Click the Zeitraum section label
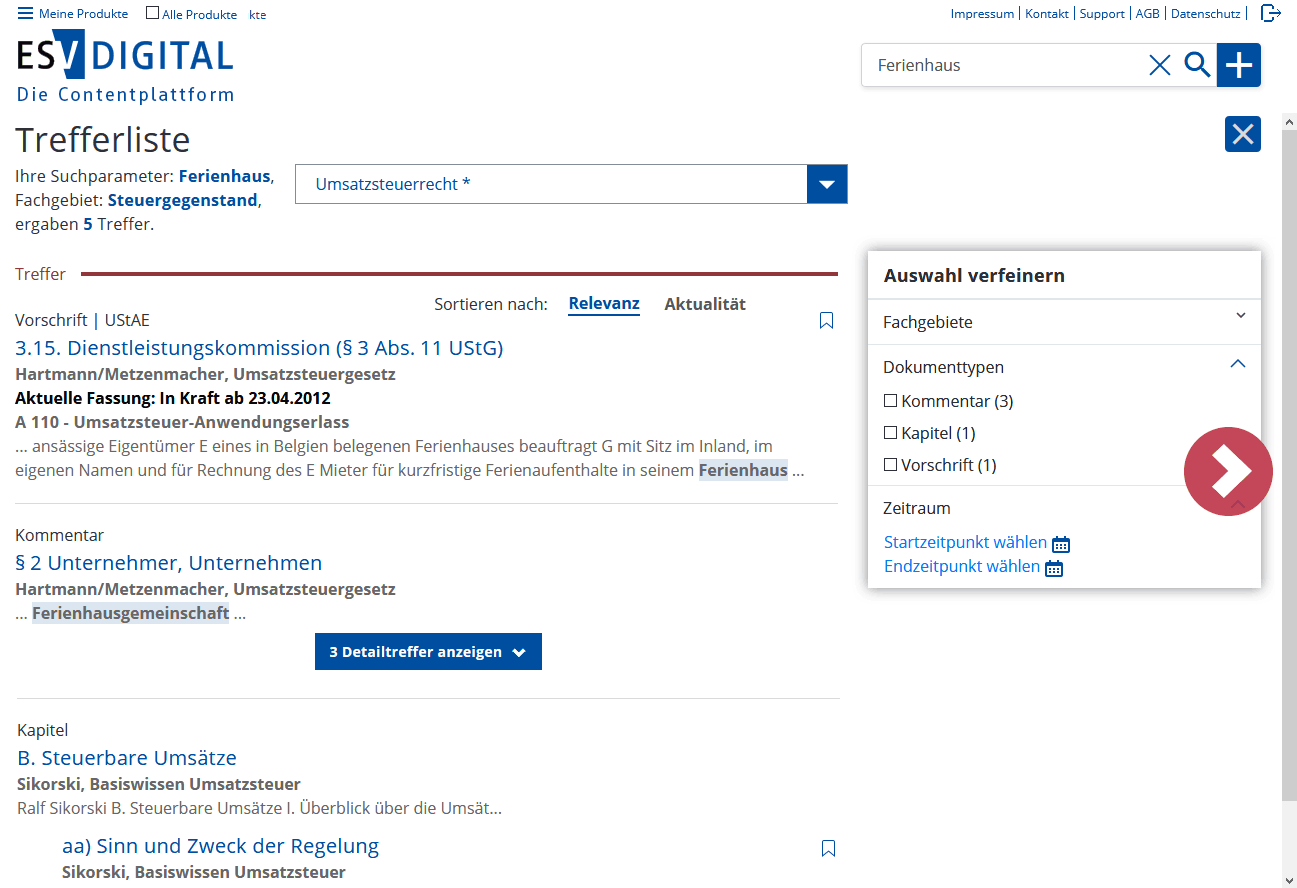 click(x=917, y=508)
